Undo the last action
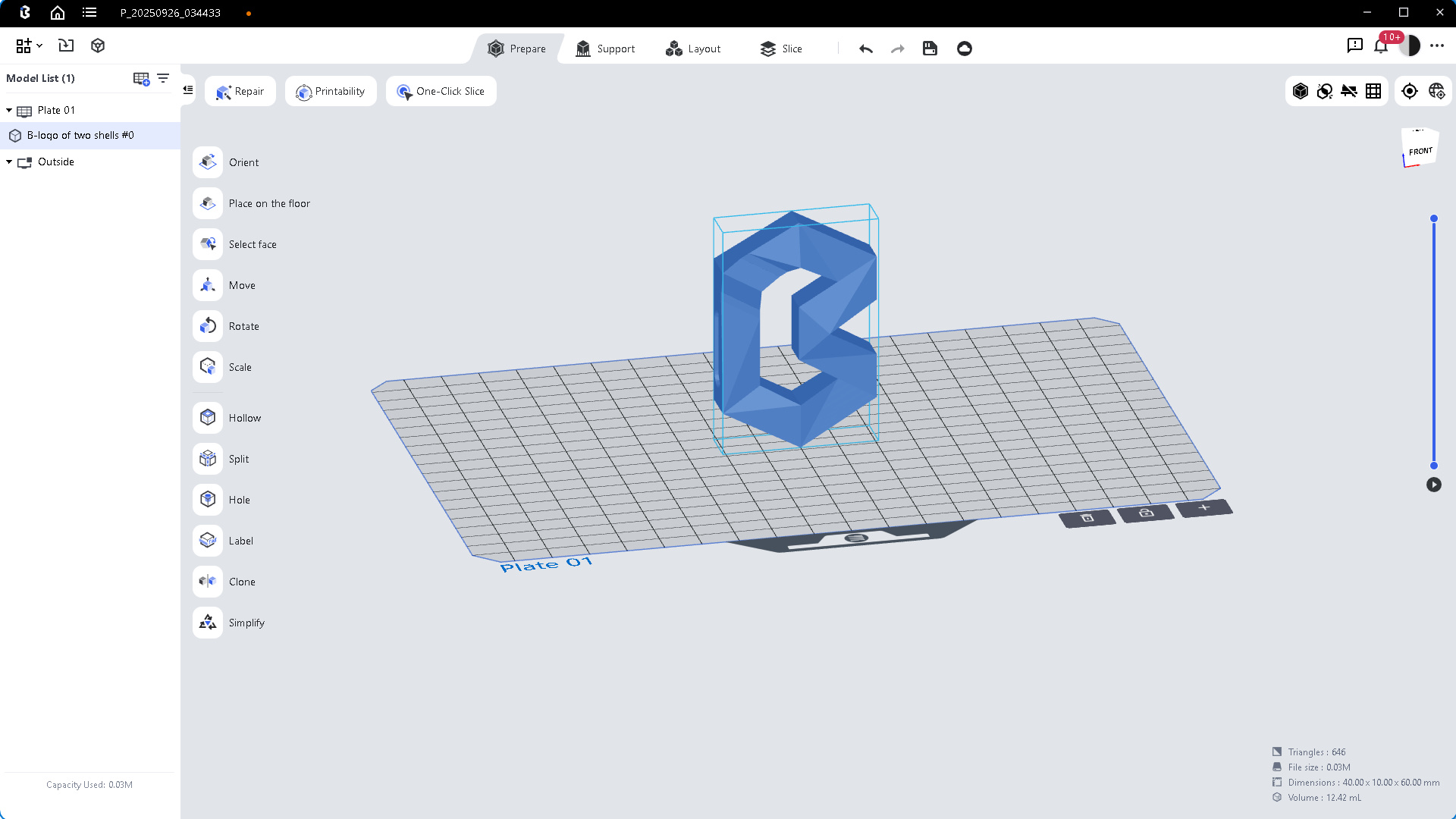Image resolution: width=1456 pixels, height=819 pixels. pos(866,49)
